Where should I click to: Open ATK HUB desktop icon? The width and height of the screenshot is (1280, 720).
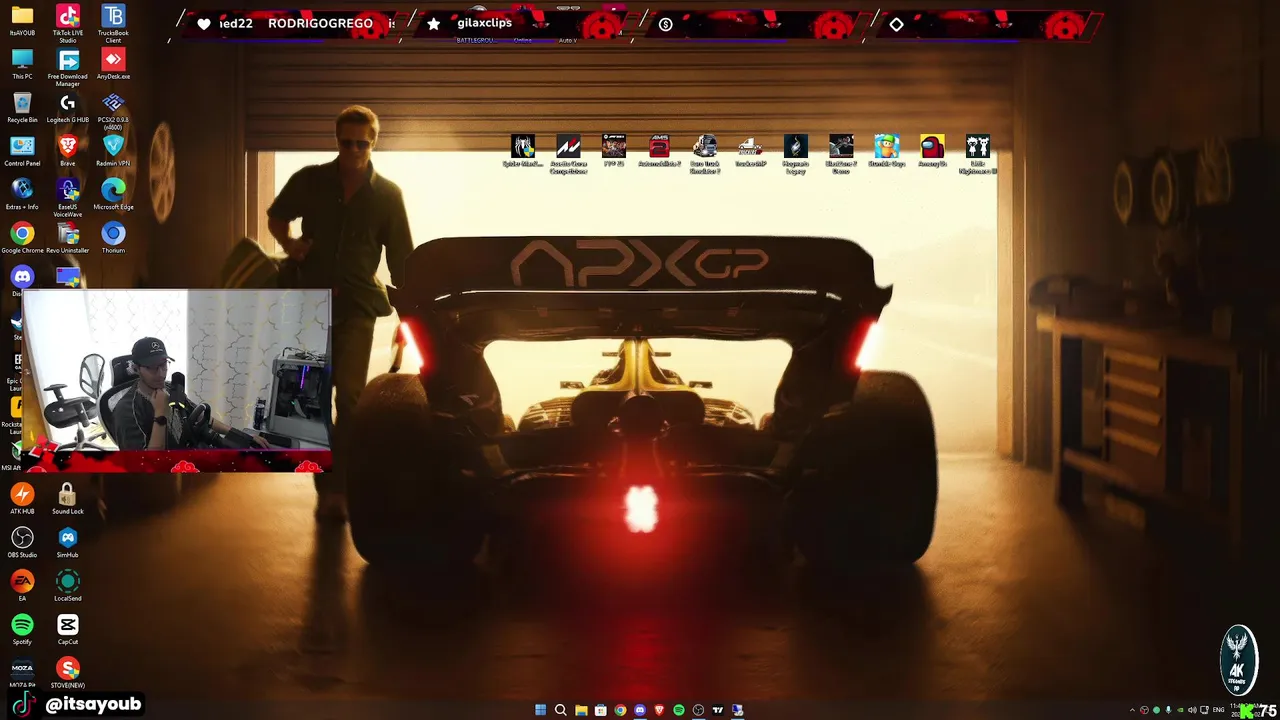(x=22, y=498)
